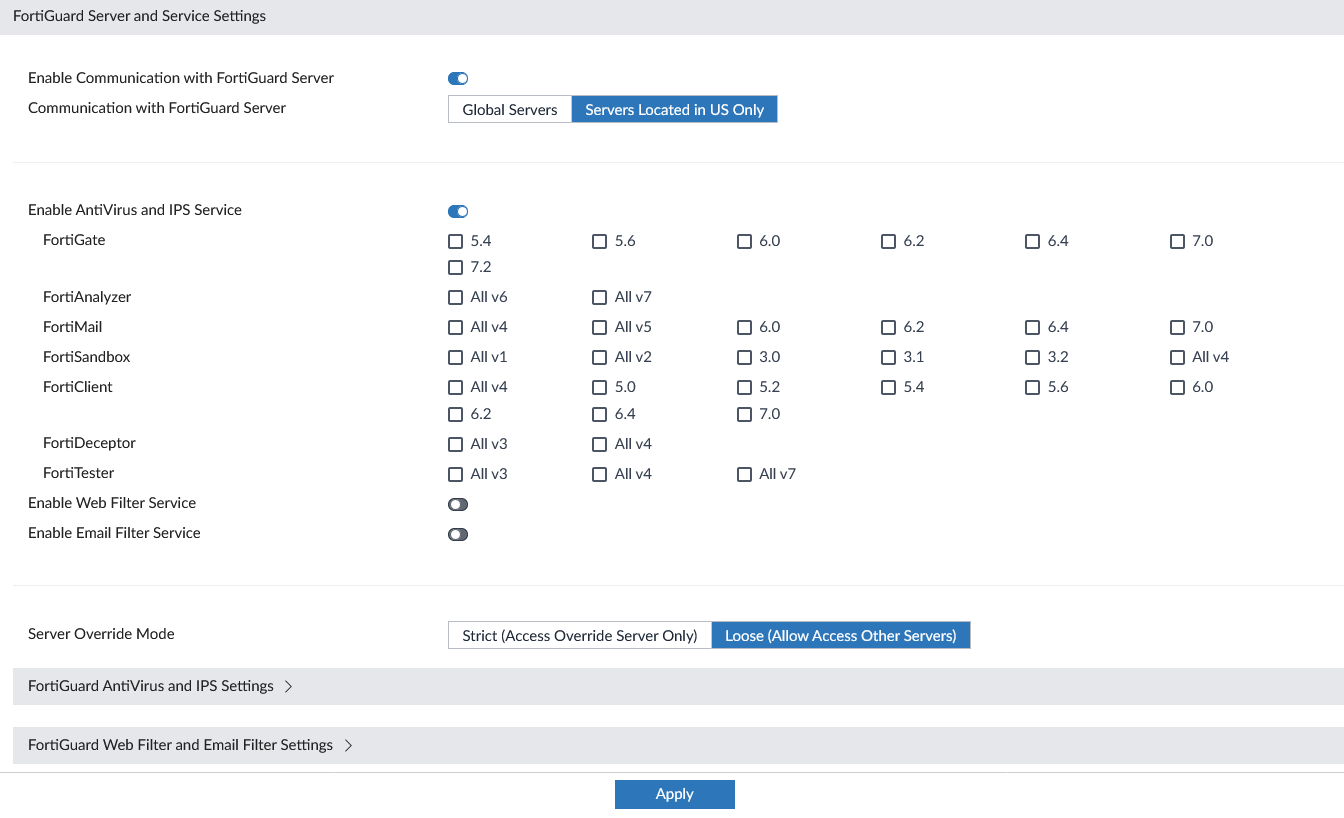Check FortiSandbox 3.1 checkbox
This screenshot has width=1344, height=818.
888,358
